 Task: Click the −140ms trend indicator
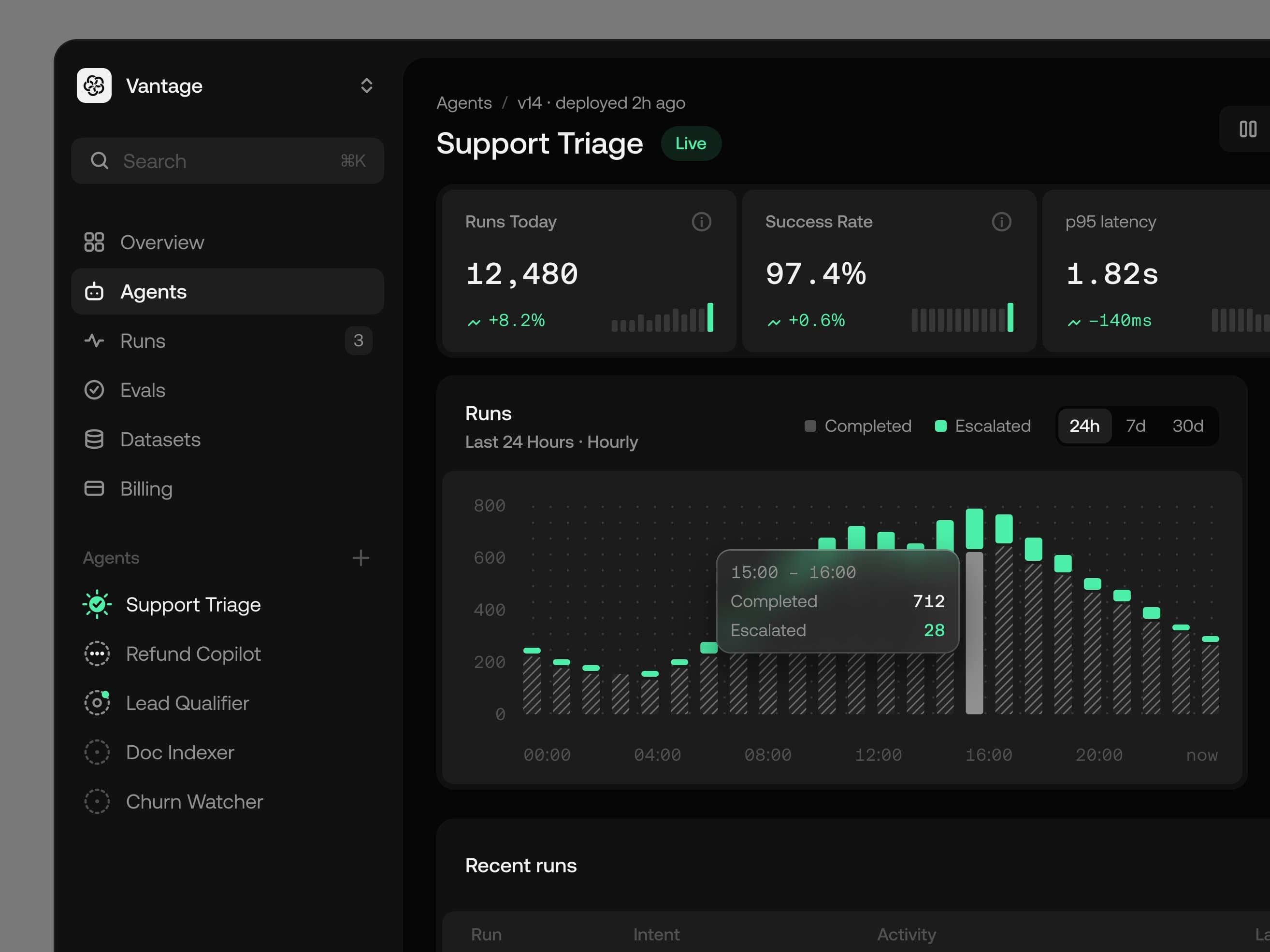click(1109, 320)
